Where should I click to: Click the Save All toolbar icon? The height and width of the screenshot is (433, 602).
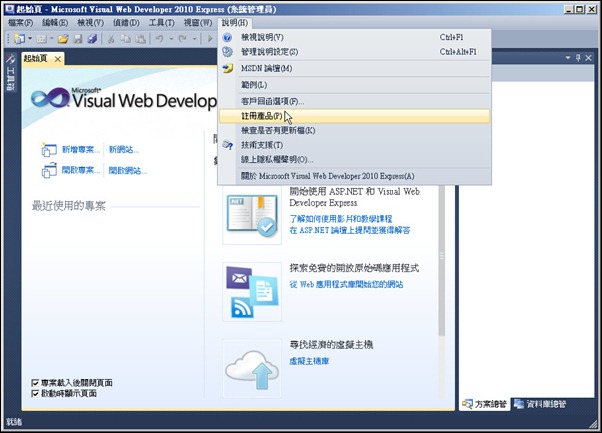click(x=92, y=39)
